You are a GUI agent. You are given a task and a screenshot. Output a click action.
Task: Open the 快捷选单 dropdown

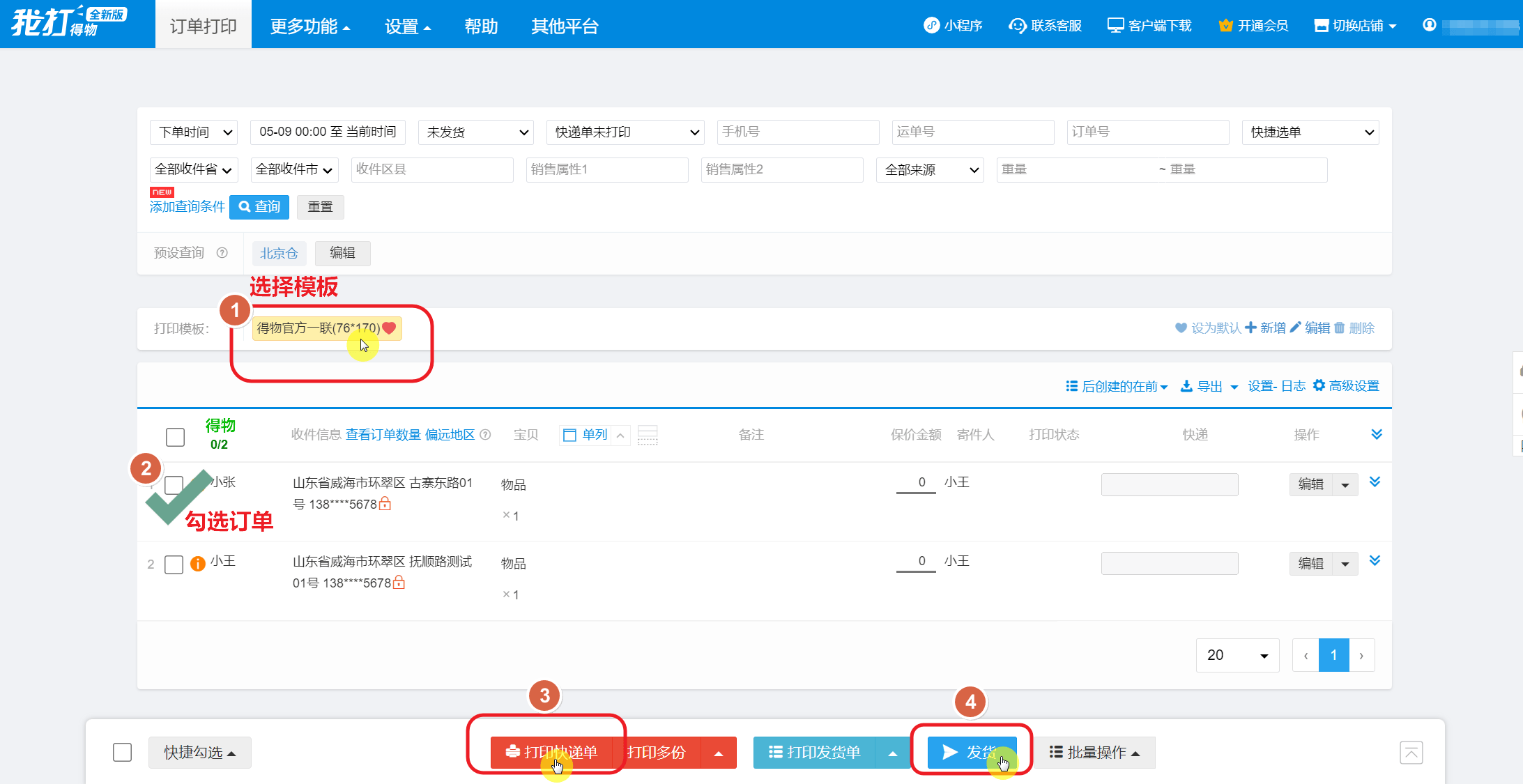1310,132
